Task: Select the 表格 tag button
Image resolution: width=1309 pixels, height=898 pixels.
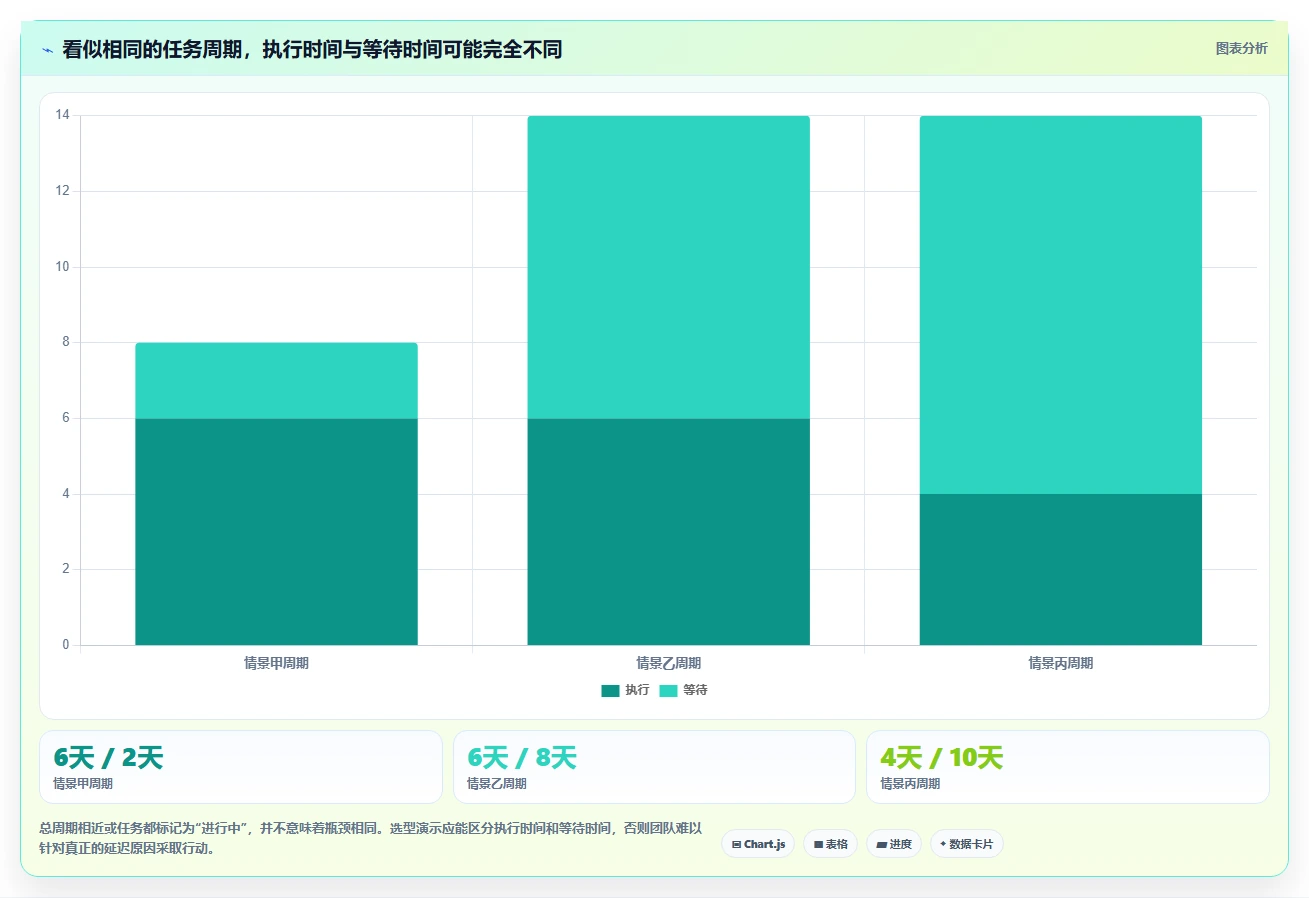Action: 830,844
